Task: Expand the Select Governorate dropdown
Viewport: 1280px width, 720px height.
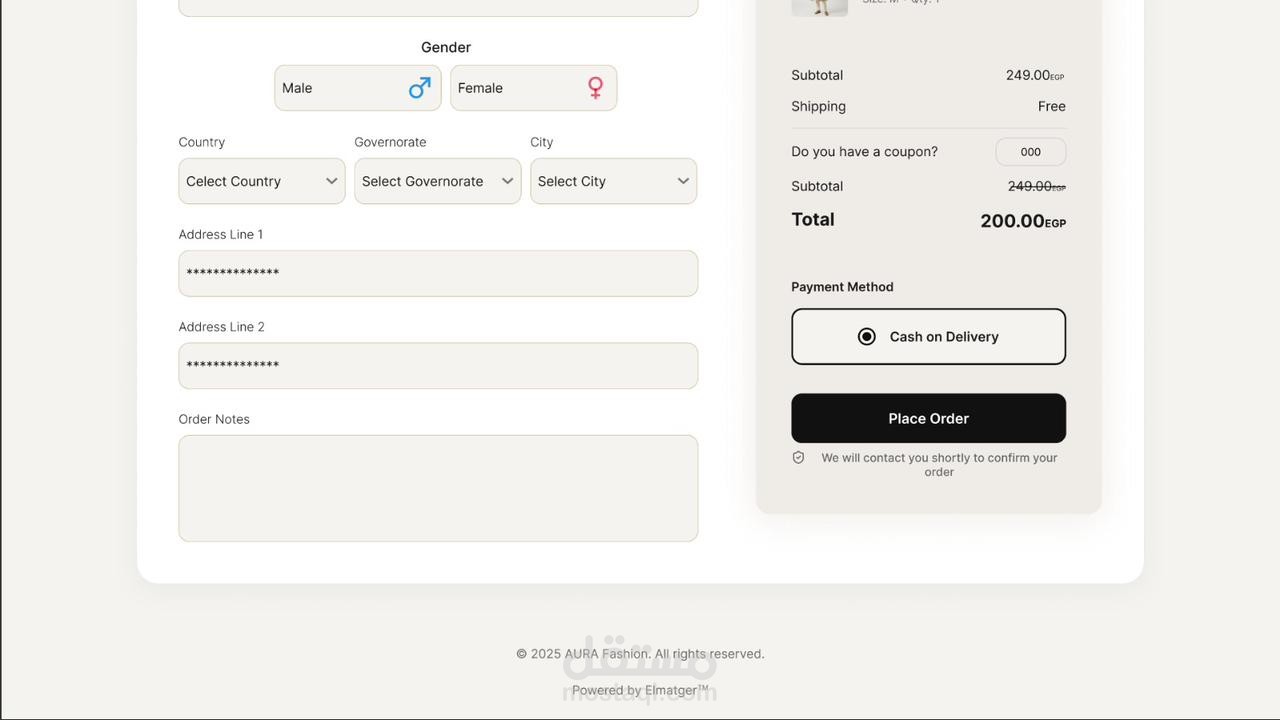Action: pyautogui.click(x=437, y=181)
